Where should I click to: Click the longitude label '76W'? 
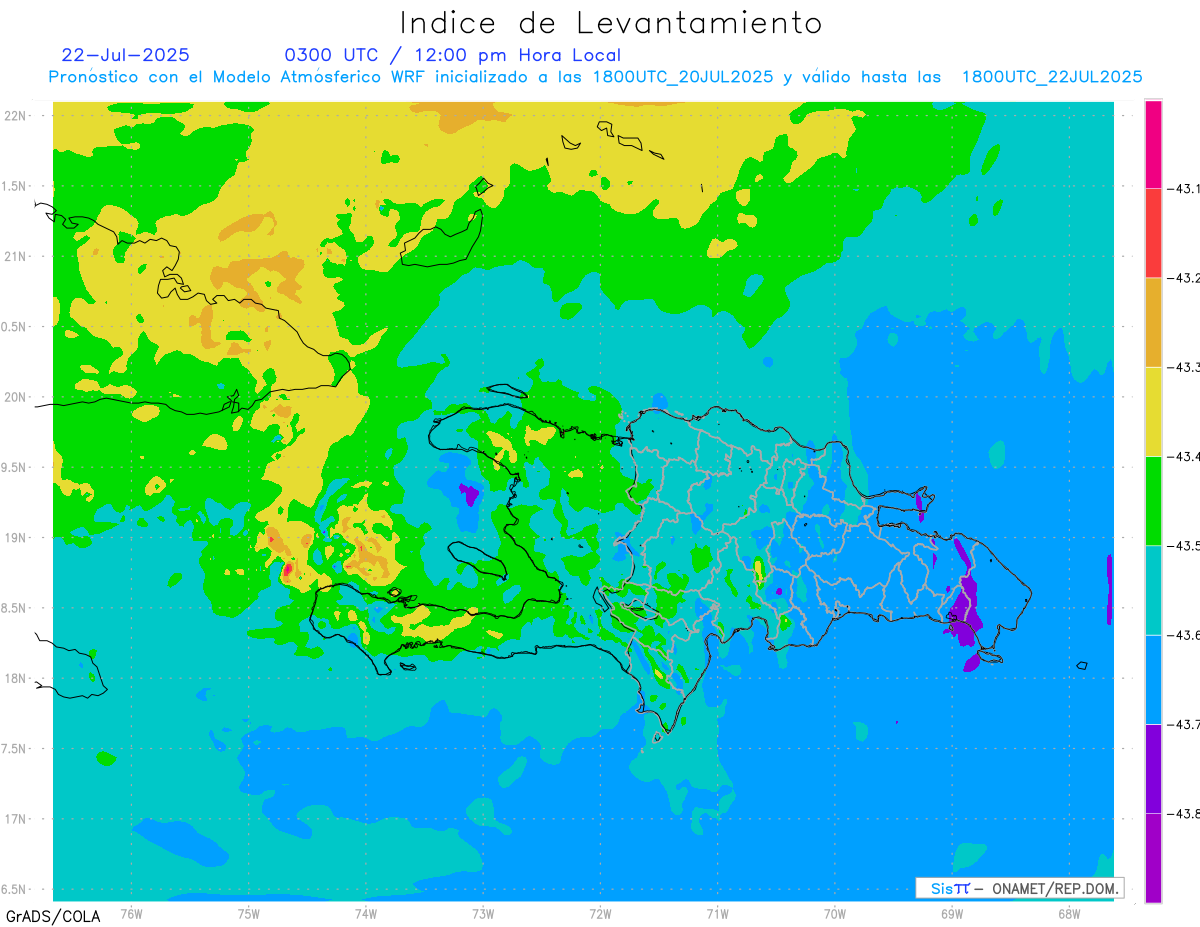click(x=131, y=914)
